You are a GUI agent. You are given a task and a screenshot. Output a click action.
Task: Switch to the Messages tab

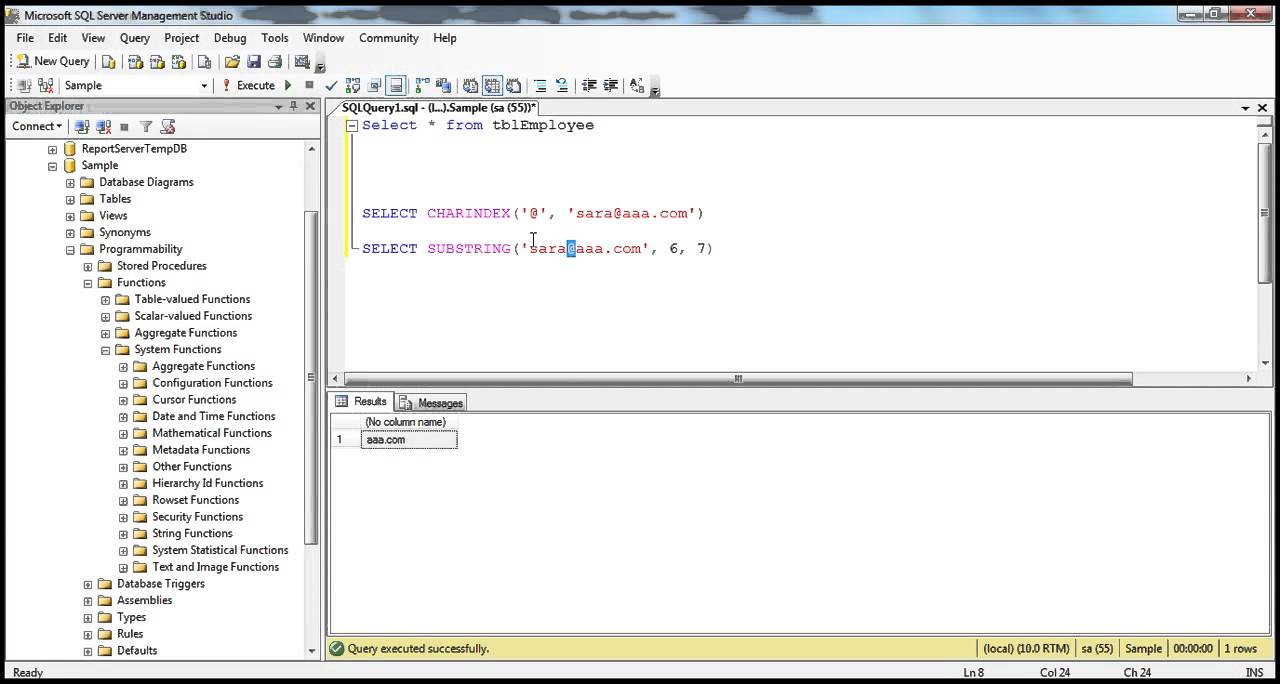click(431, 403)
